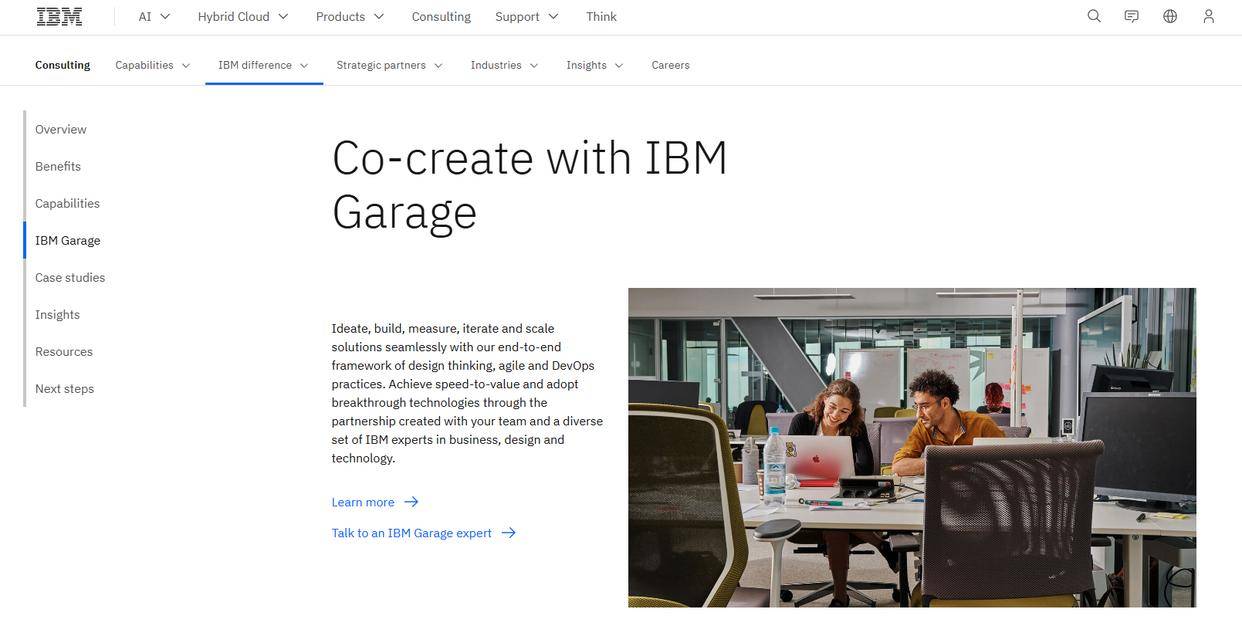Jump to Insights in the side menu
Viewport: 1242px width, 643px height.
tap(57, 314)
